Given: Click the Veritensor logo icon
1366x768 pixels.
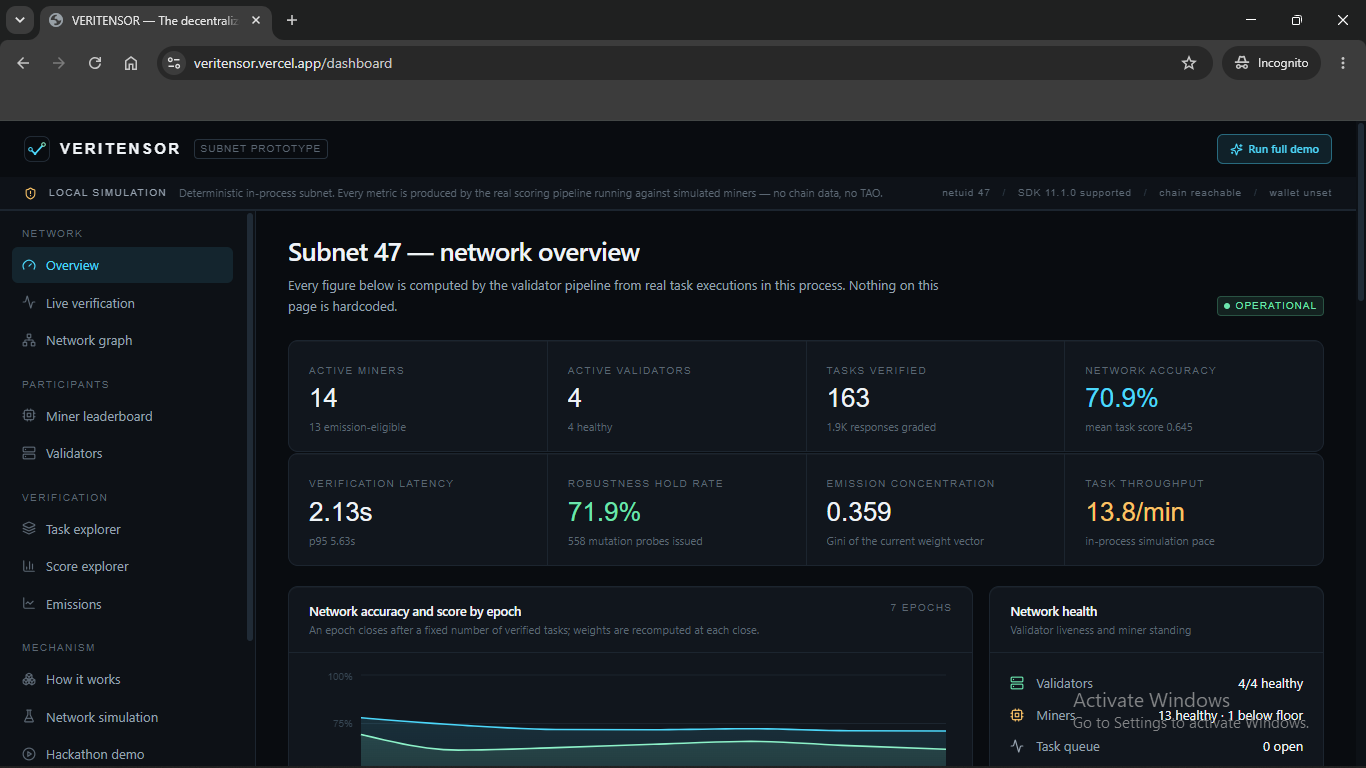Looking at the screenshot, I should (x=37, y=149).
